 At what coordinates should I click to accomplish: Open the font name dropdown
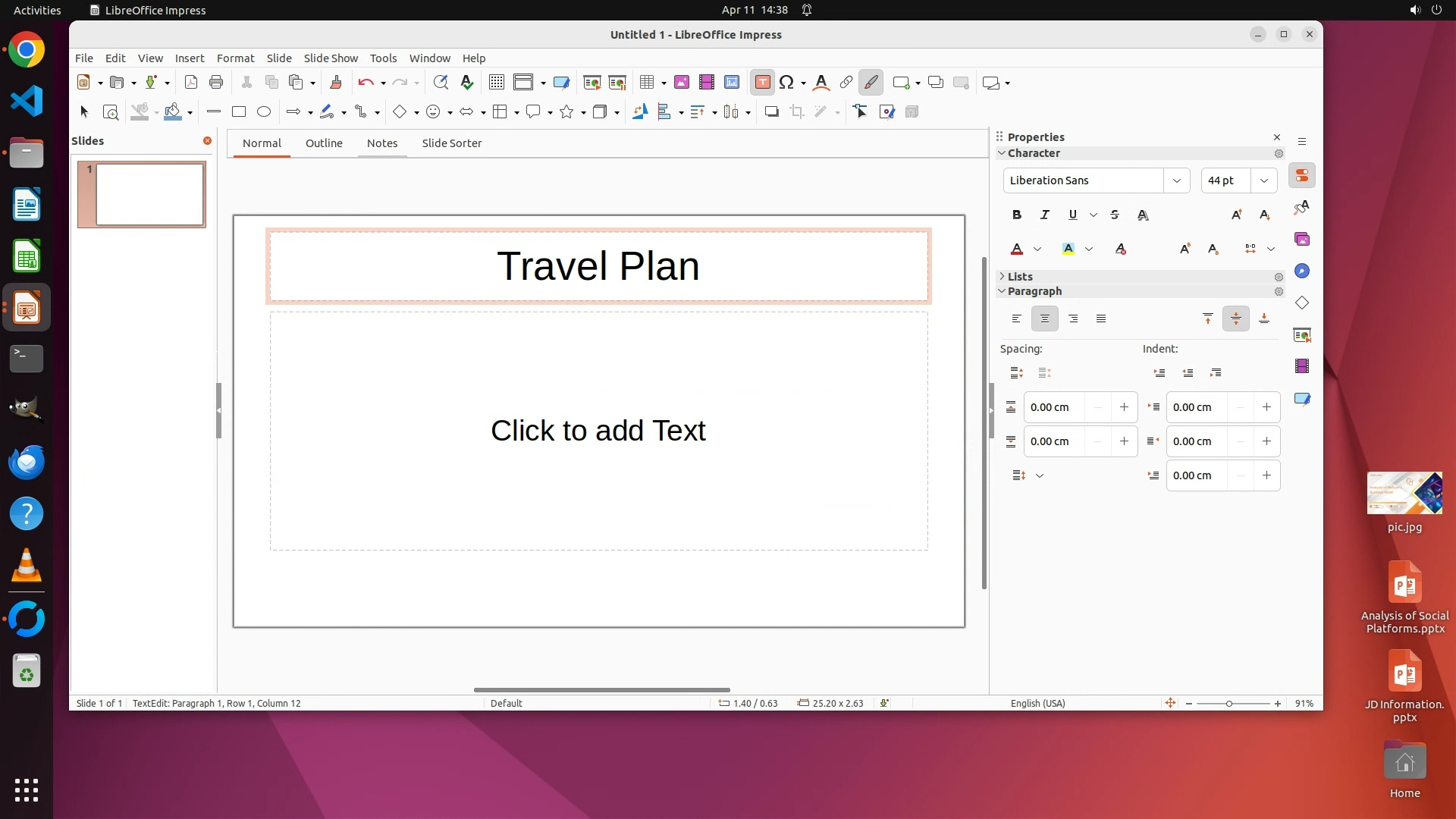[1177, 180]
